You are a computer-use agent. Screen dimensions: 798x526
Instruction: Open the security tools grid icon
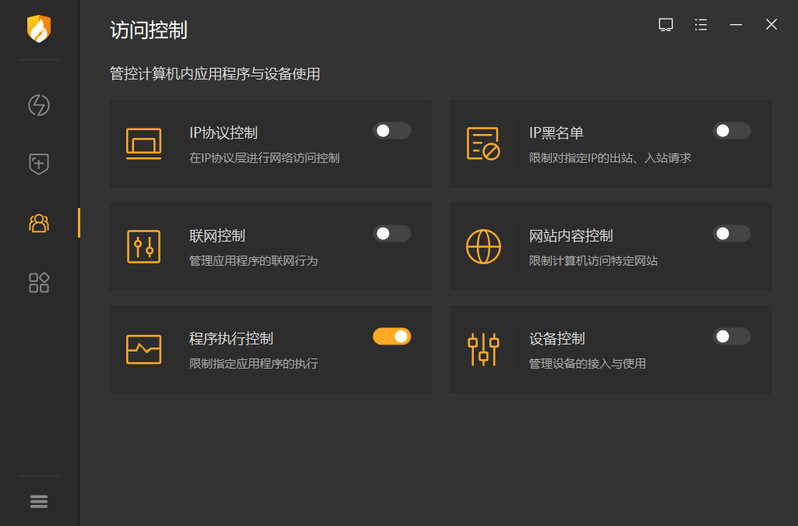click(x=39, y=282)
